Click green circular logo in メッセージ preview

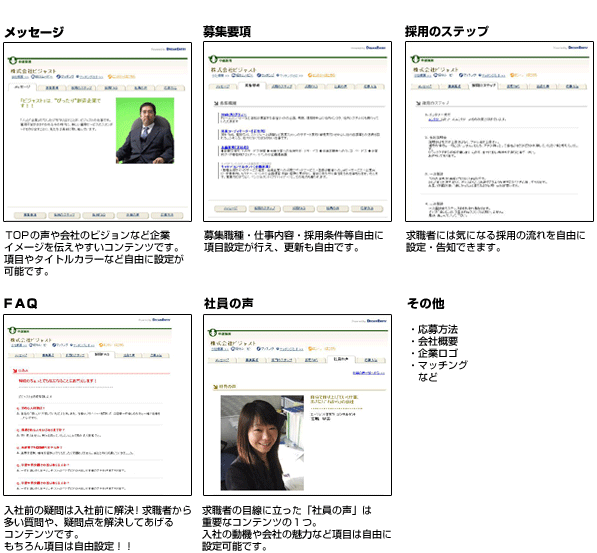click(x=13, y=60)
